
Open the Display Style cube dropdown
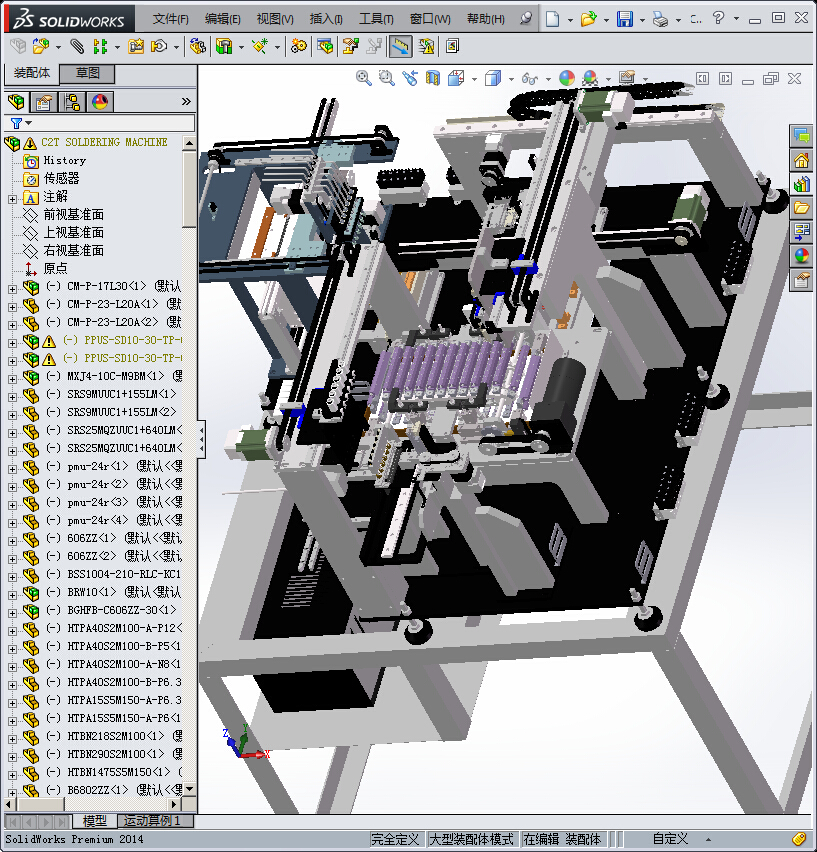tap(511, 79)
